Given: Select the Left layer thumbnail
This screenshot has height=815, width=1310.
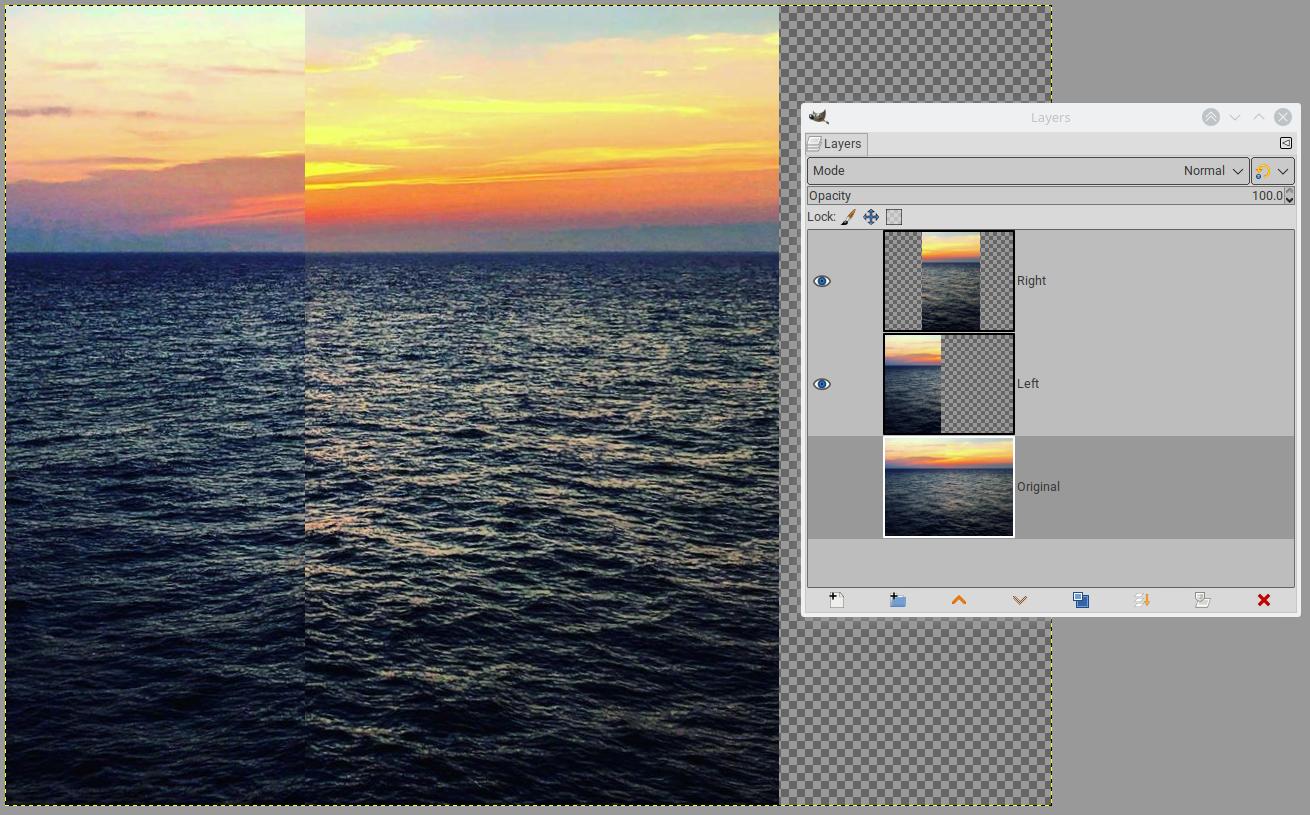Looking at the screenshot, I should pos(949,384).
